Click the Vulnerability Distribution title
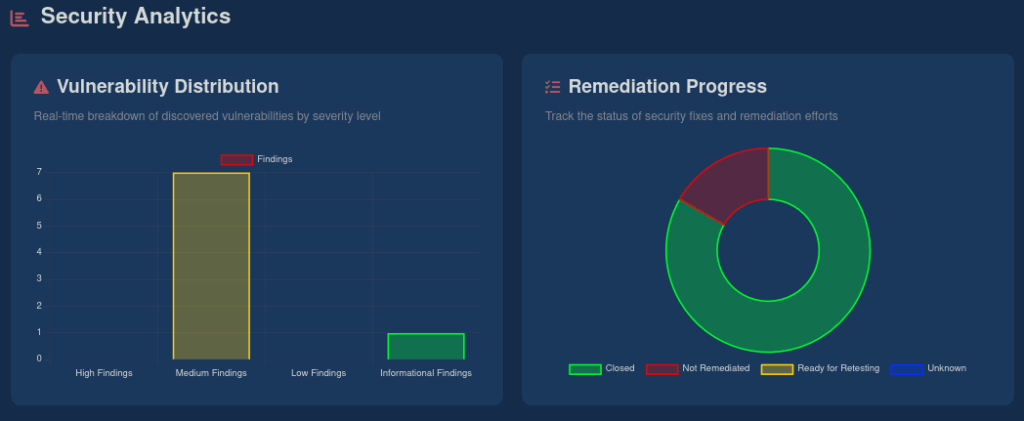 pos(168,87)
